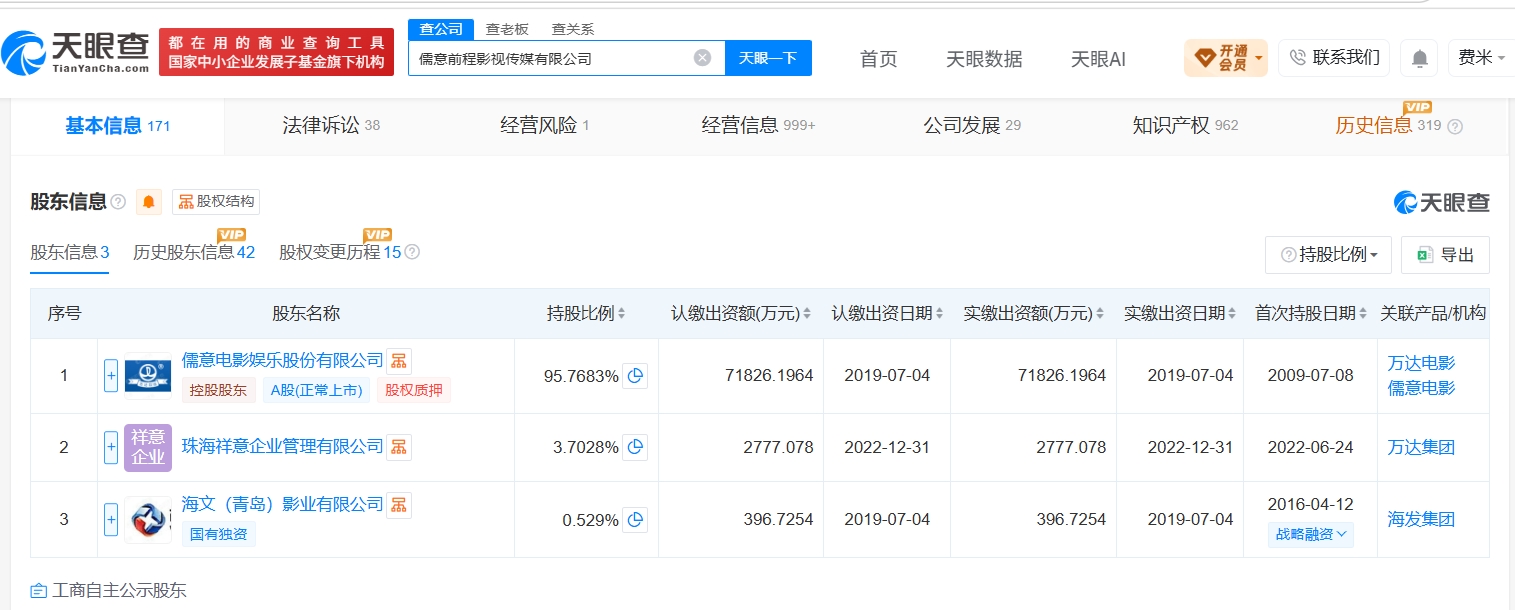The image size is (1515, 610).
Task: Expand the 战略融资 tag dropdown
Action: (1310, 534)
